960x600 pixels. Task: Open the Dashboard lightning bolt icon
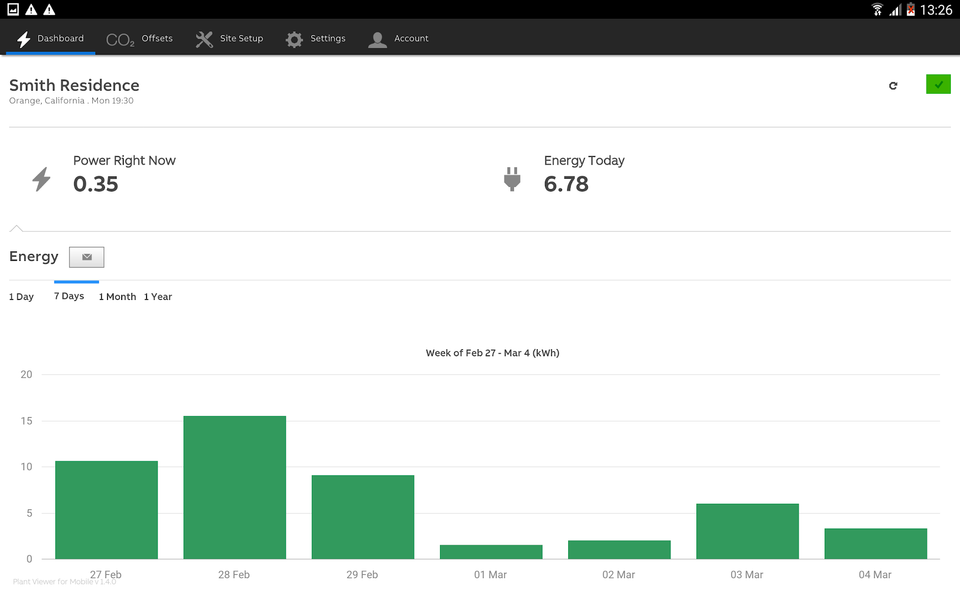coord(23,38)
